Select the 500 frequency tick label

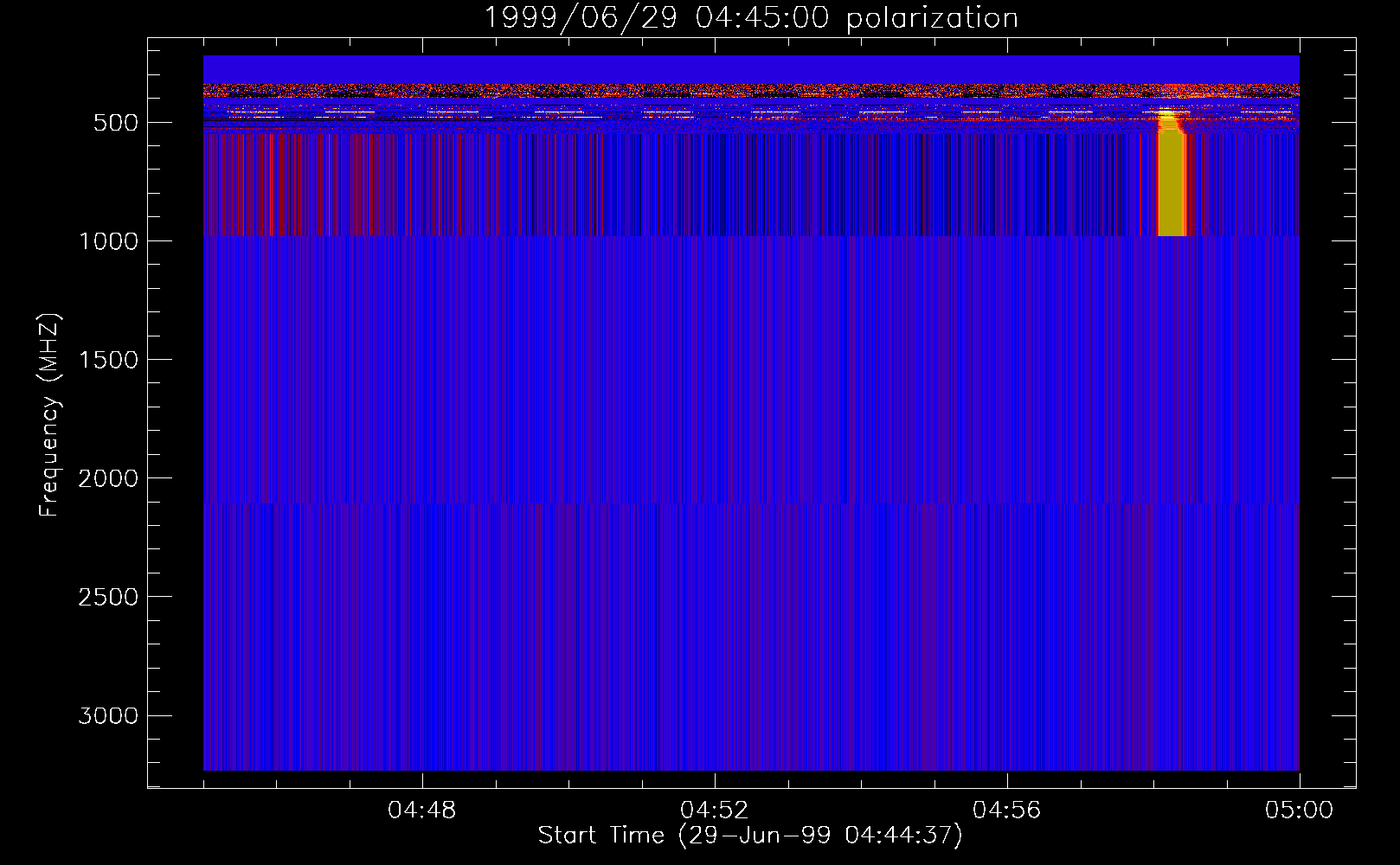[116, 123]
